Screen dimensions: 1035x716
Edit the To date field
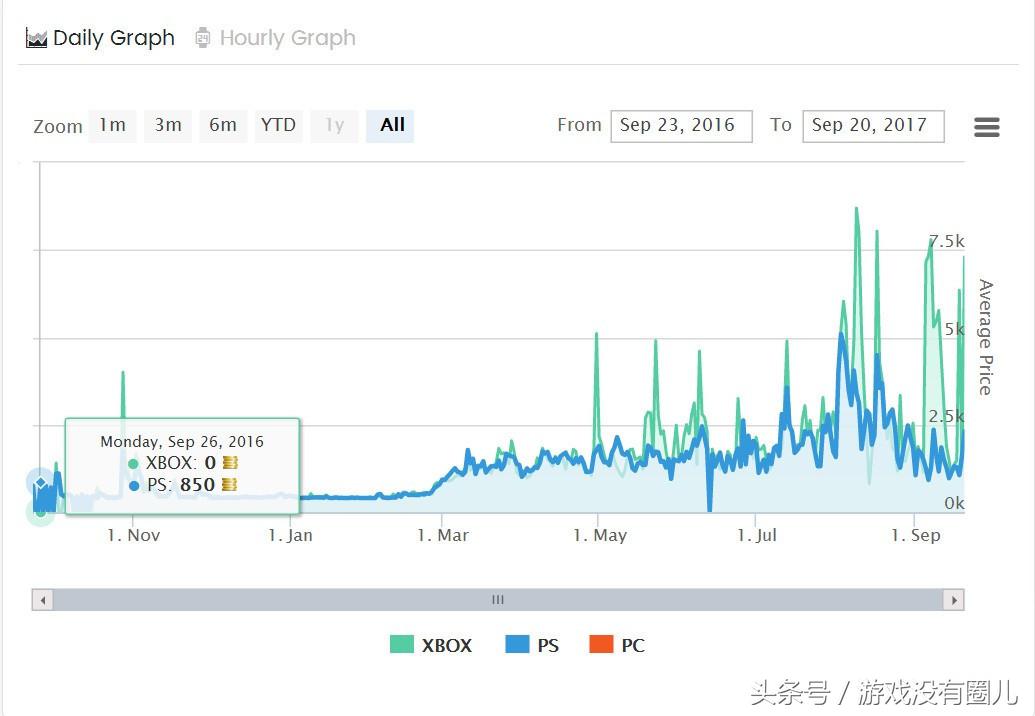click(873, 126)
